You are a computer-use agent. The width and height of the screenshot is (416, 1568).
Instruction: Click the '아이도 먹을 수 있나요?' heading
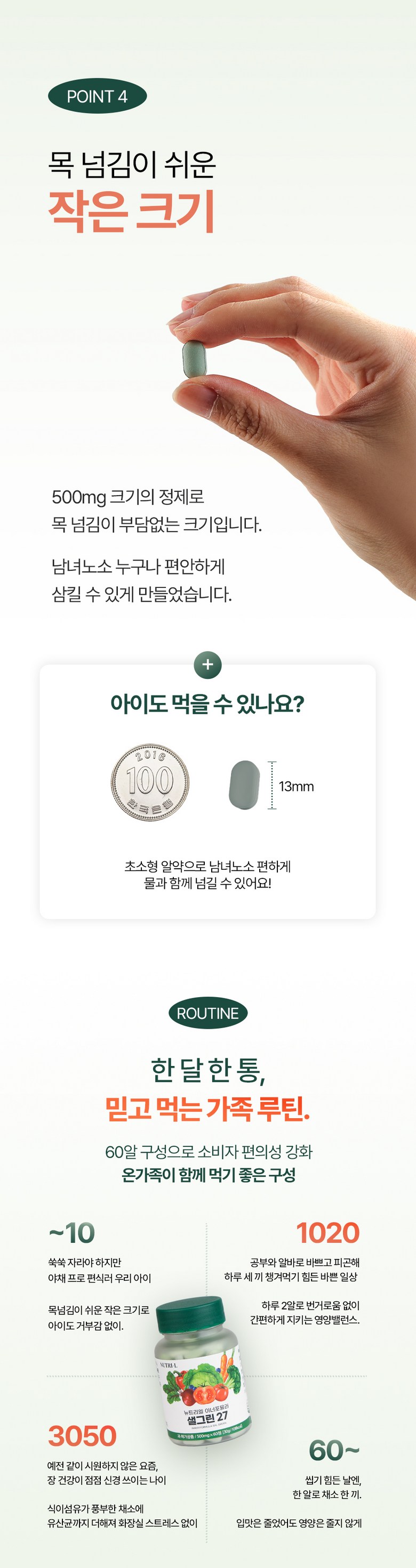point(207,704)
